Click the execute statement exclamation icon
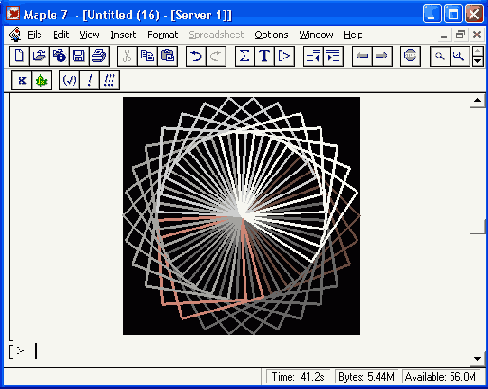Image resolution: width=488 pixels, height=389 pixels. 89,80
